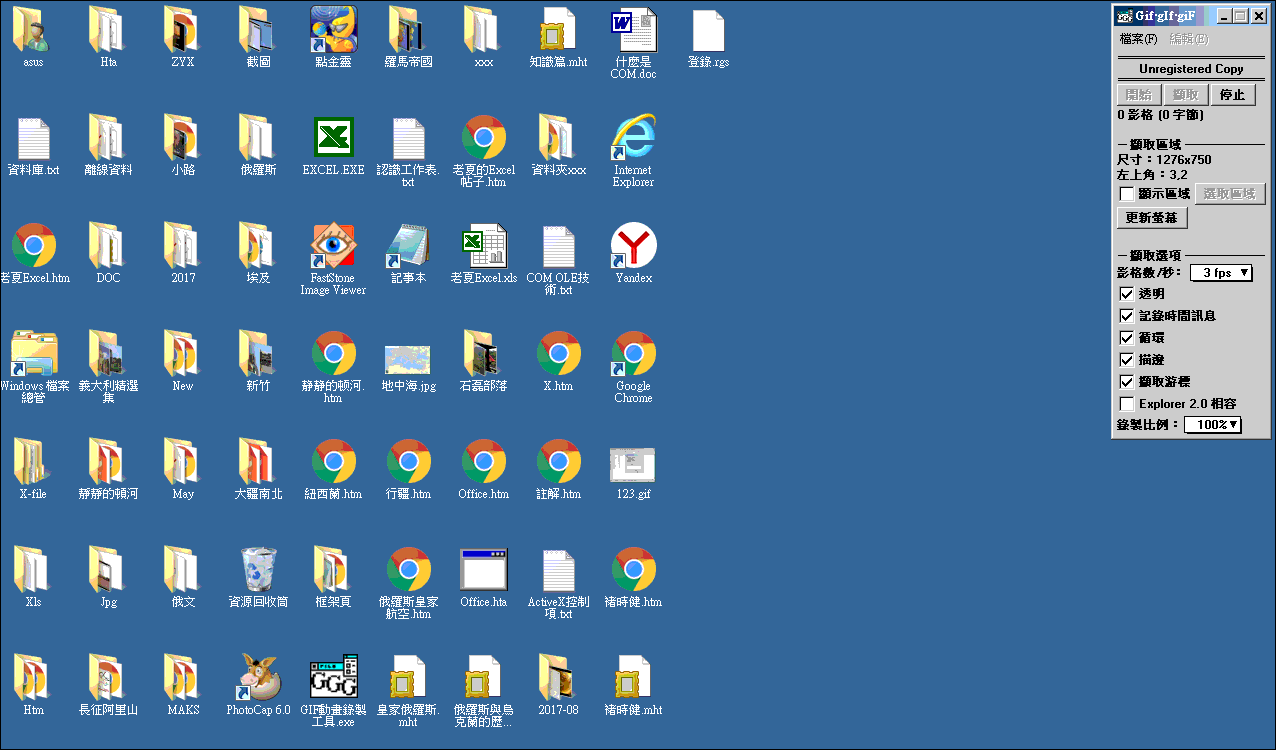
Task: Select the 資料庫.txt text file icon
Action: [33, 138]
